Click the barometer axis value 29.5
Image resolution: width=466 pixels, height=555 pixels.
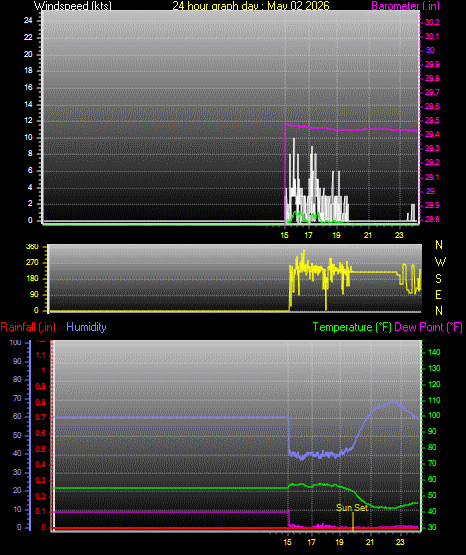(x=432, y=120)
